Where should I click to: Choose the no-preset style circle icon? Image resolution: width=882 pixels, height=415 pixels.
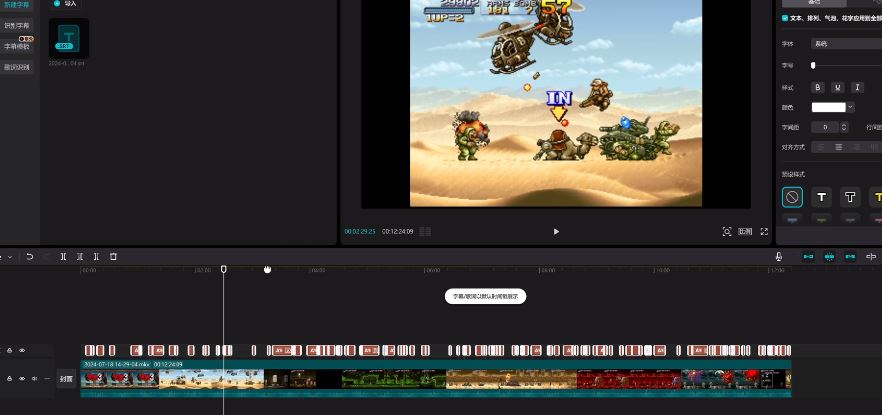(x=792, y=197)
